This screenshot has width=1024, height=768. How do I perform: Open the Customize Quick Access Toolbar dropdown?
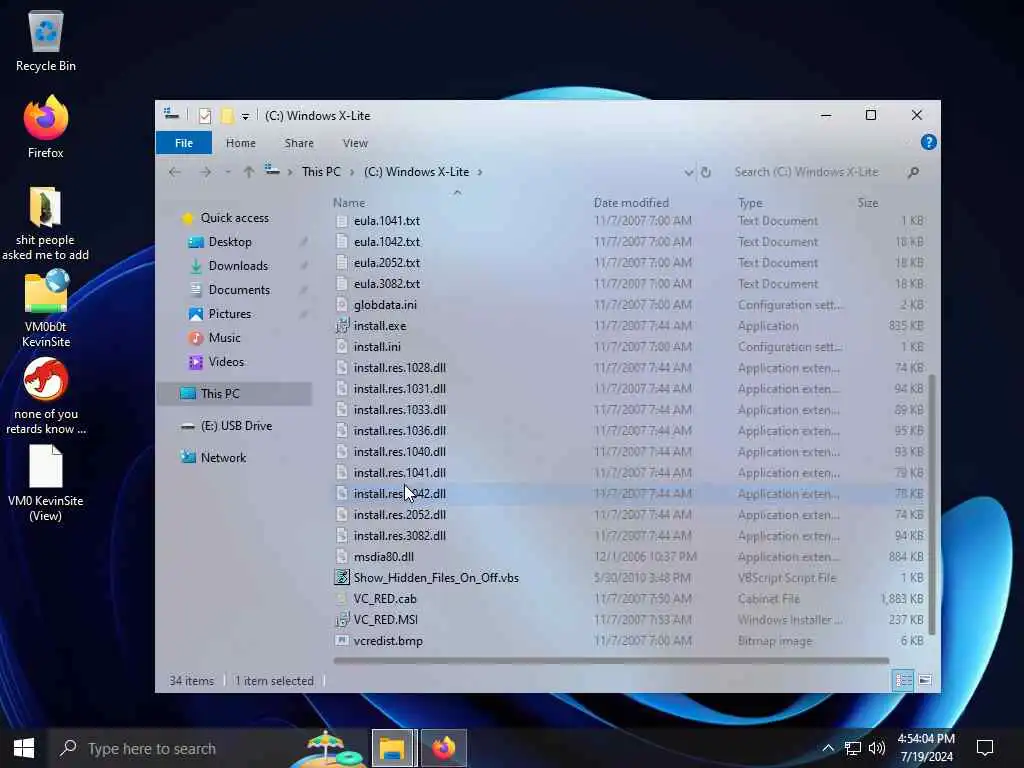tap(246, 117)
